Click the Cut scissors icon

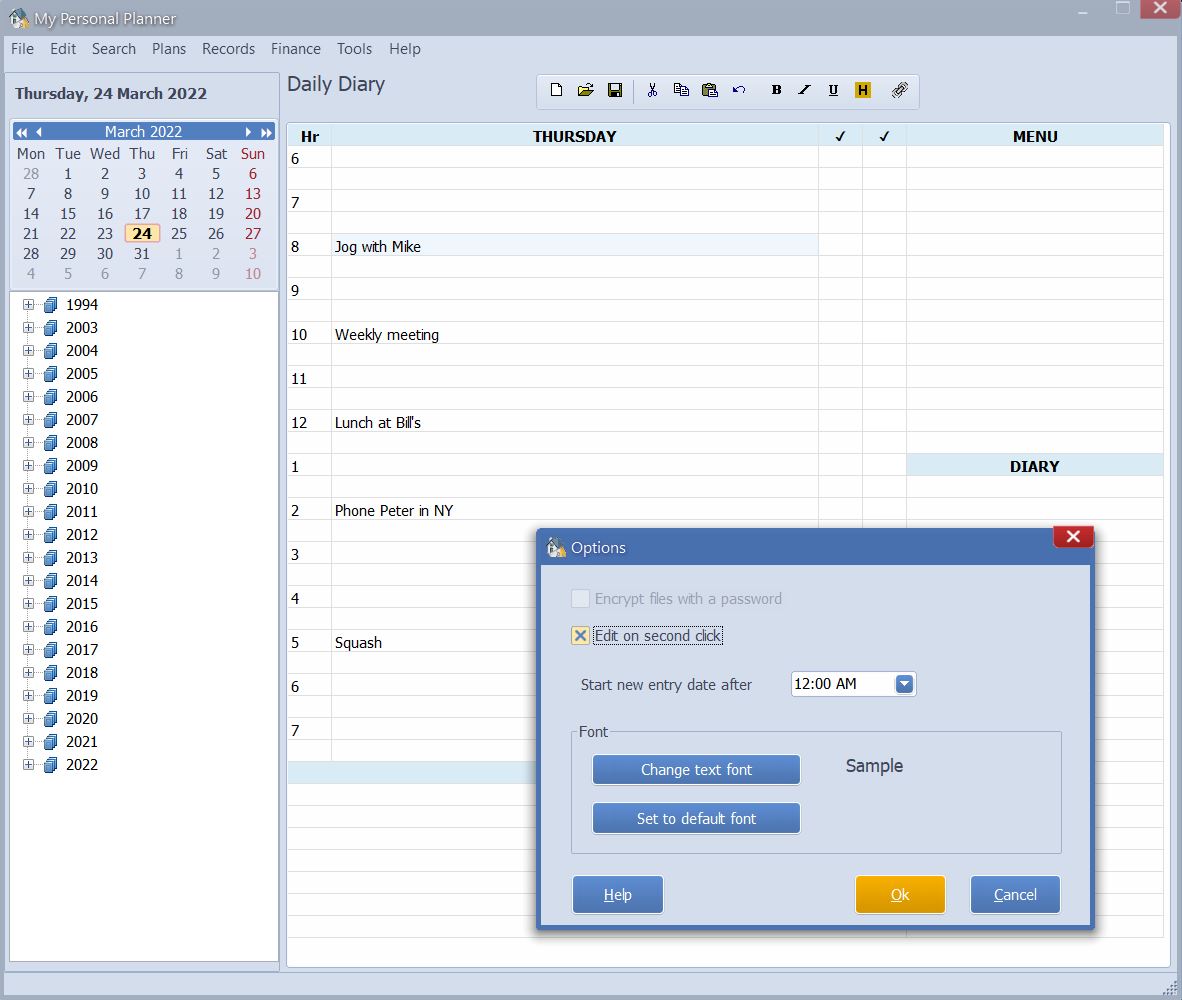click(652, 90)
